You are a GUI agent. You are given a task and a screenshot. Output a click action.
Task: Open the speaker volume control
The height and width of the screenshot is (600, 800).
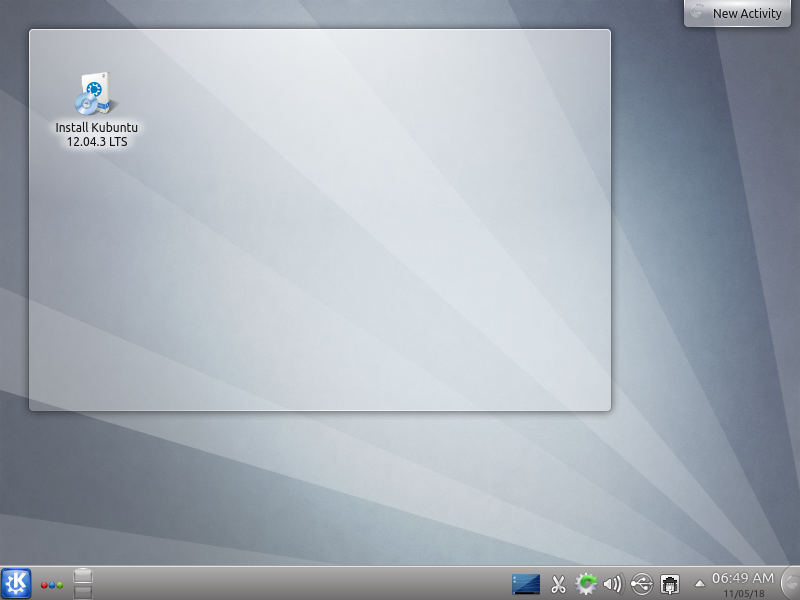point(613,584)
